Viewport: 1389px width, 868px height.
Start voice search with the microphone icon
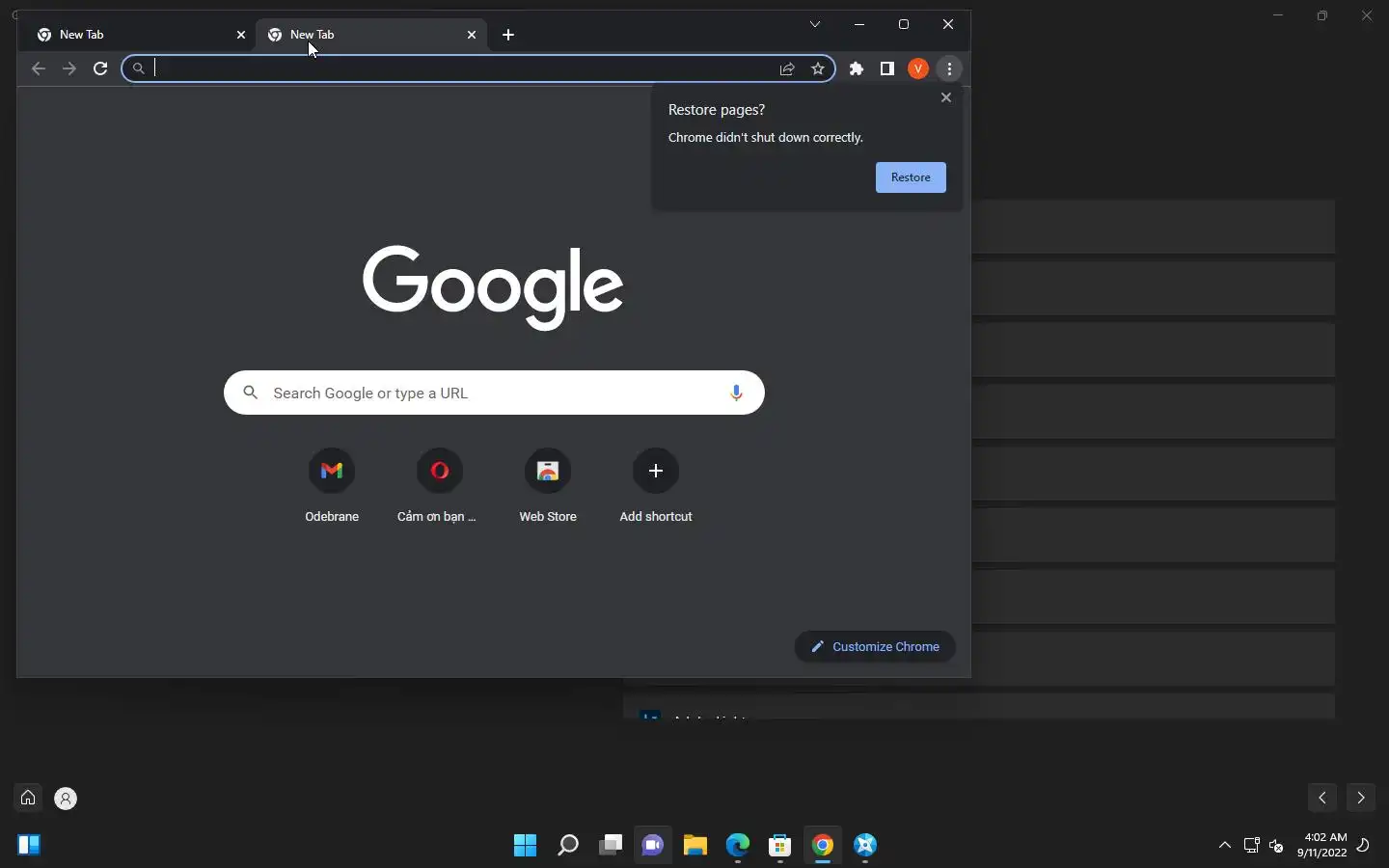point(736,393)
